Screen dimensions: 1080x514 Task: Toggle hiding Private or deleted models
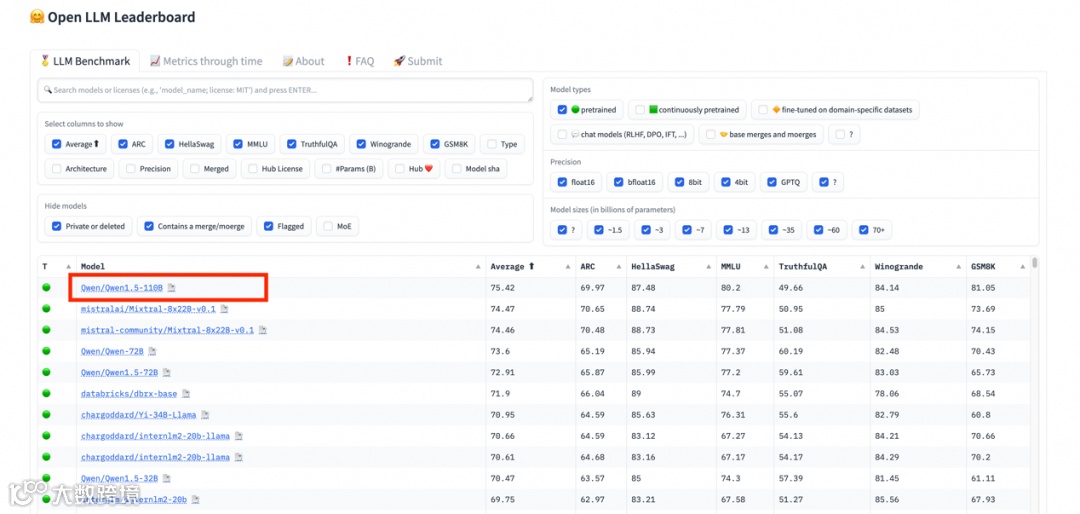(56, 226)
